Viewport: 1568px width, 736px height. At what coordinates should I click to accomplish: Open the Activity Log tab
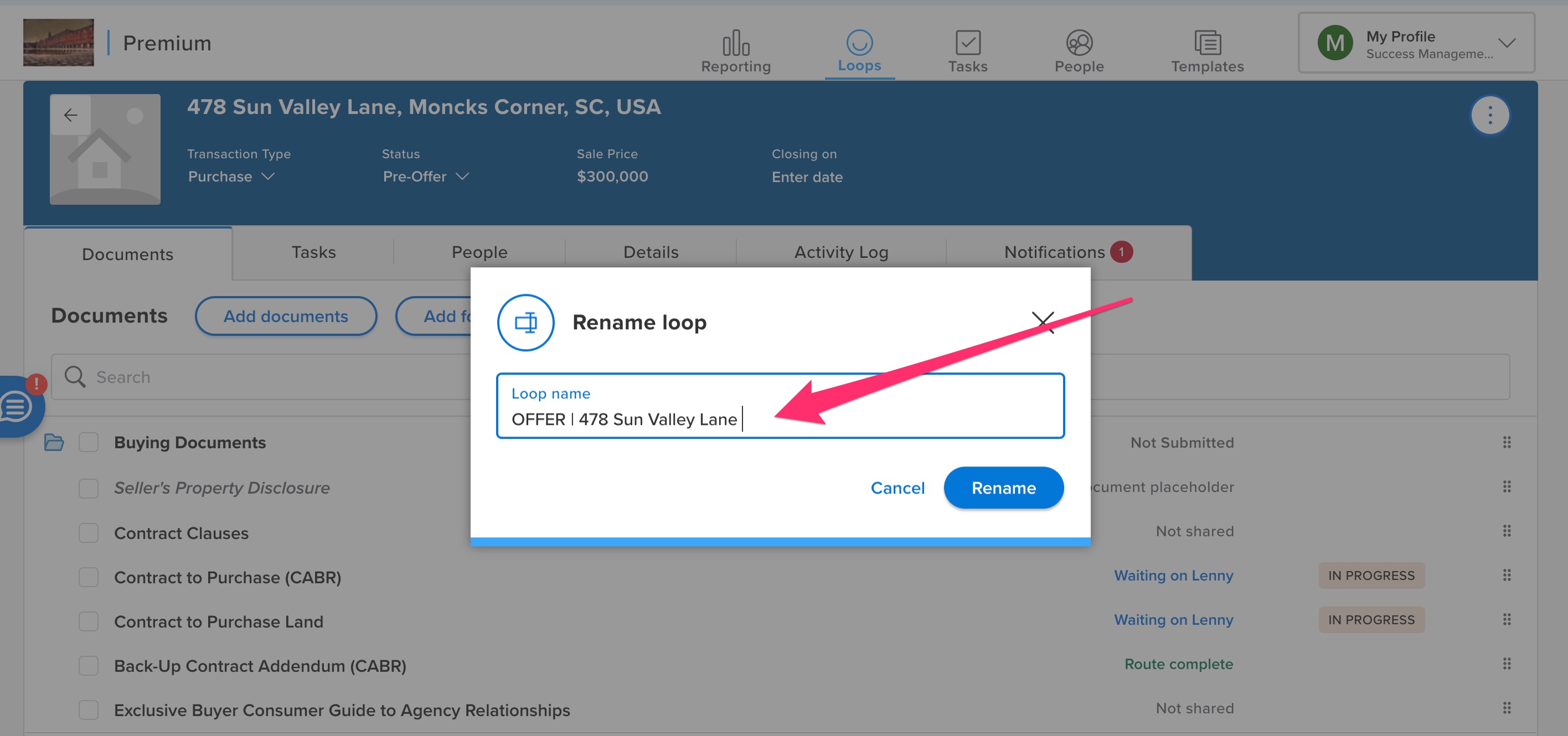[841, 252]
